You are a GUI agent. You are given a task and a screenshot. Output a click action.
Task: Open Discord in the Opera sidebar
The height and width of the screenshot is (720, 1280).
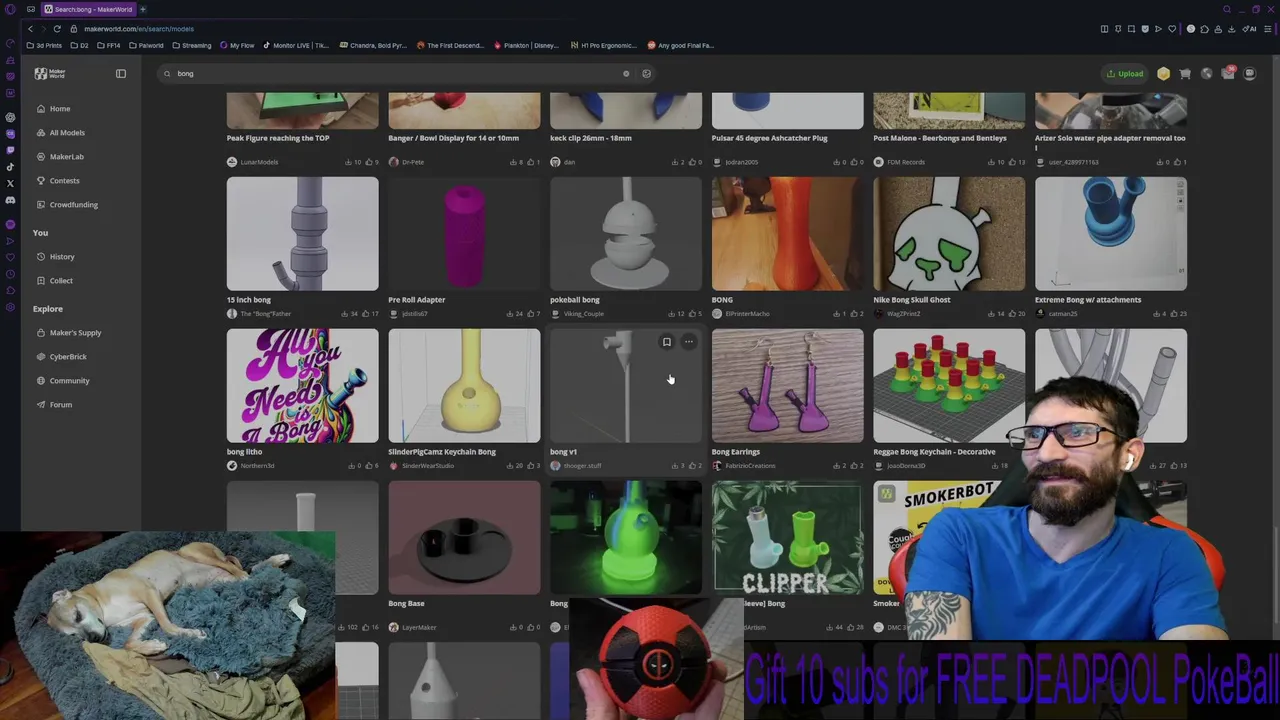click(10, 200)
